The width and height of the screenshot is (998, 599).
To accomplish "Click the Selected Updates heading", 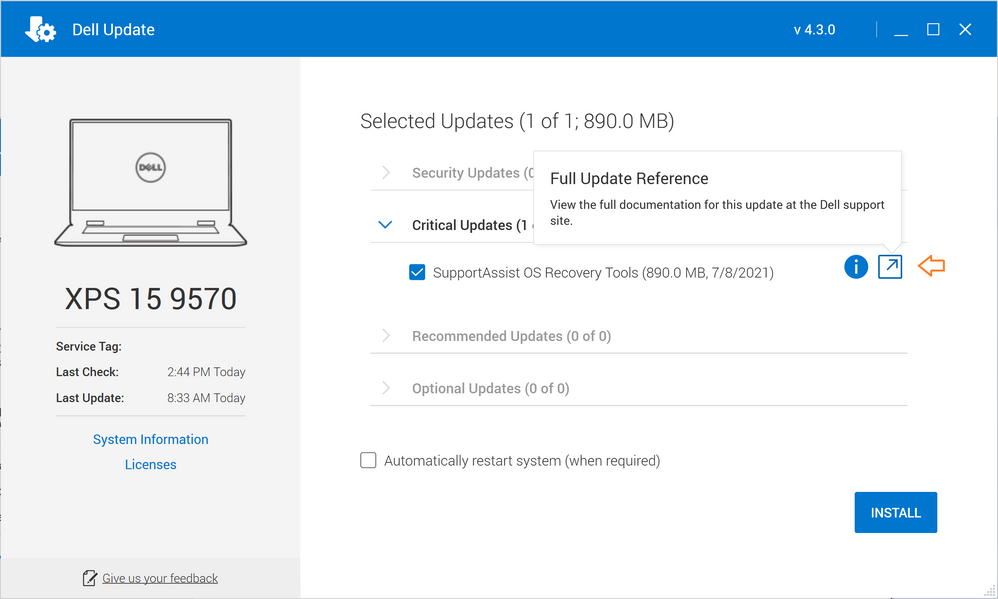I will tap(517, 121).
